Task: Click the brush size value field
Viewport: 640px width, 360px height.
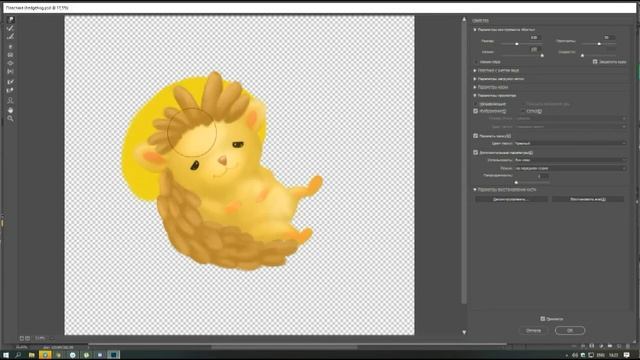Action: [x=536, y=38]
